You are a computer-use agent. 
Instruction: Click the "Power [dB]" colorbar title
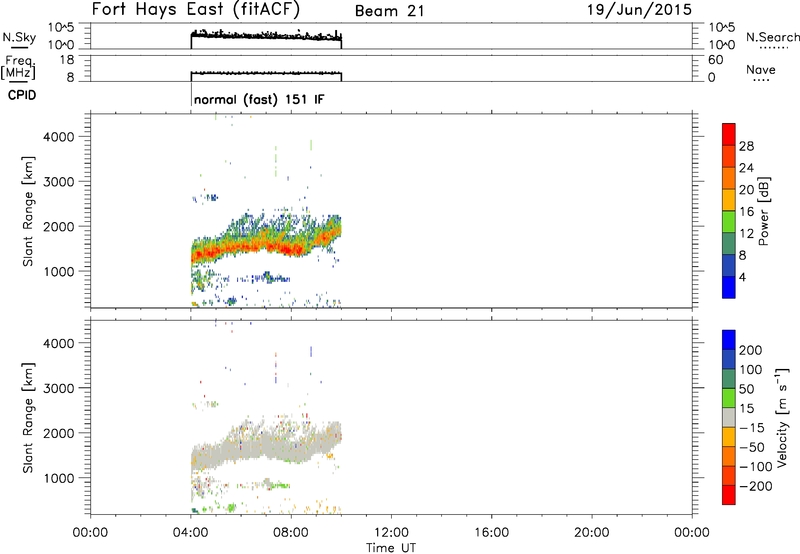pos(764,211)
